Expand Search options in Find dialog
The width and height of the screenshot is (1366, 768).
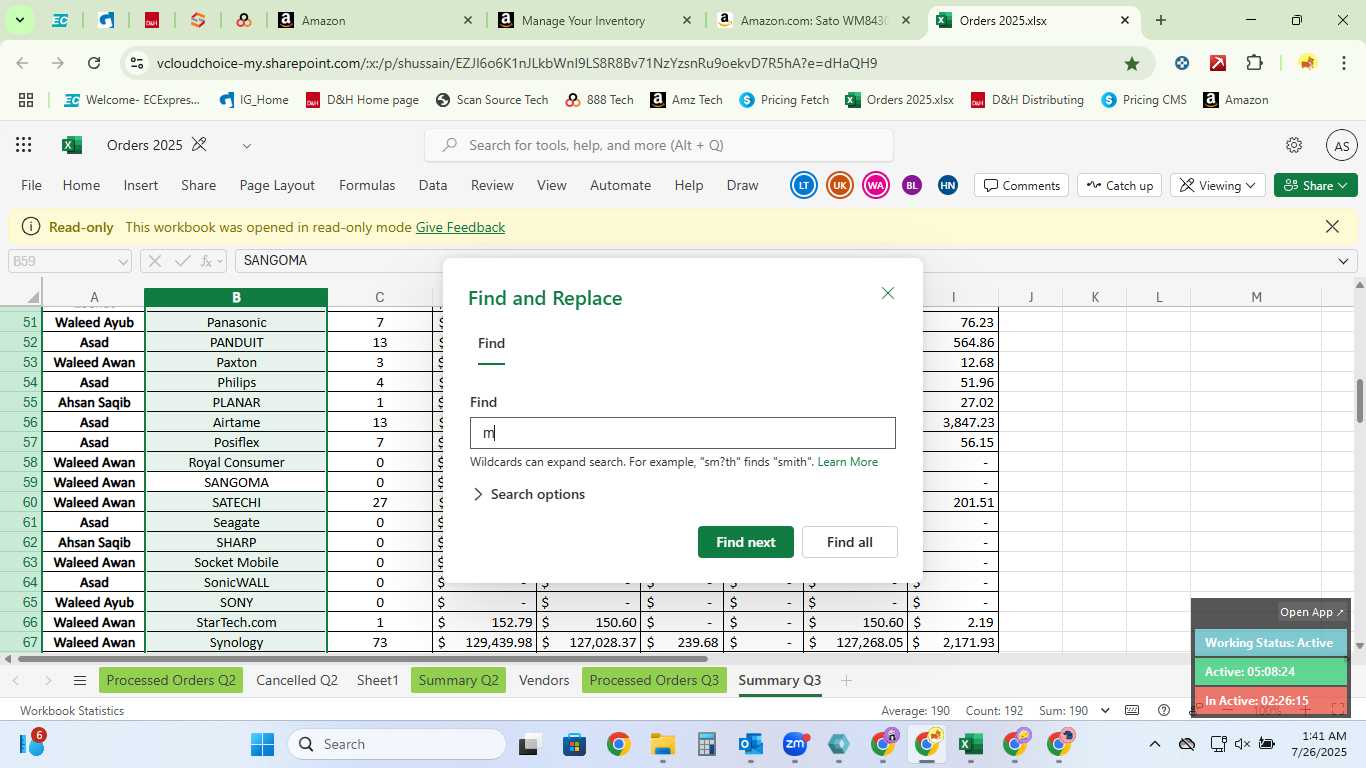coord(528,494)
